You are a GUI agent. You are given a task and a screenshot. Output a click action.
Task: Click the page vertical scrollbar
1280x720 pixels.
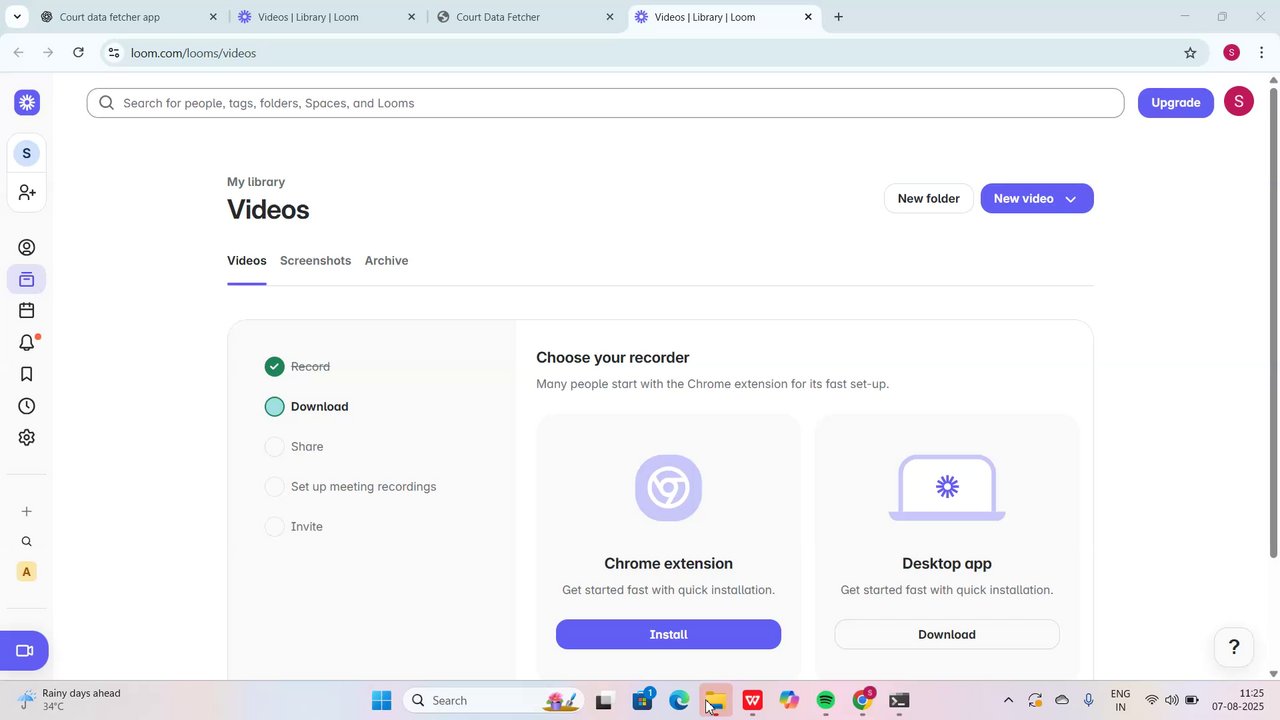[1273, 323]
